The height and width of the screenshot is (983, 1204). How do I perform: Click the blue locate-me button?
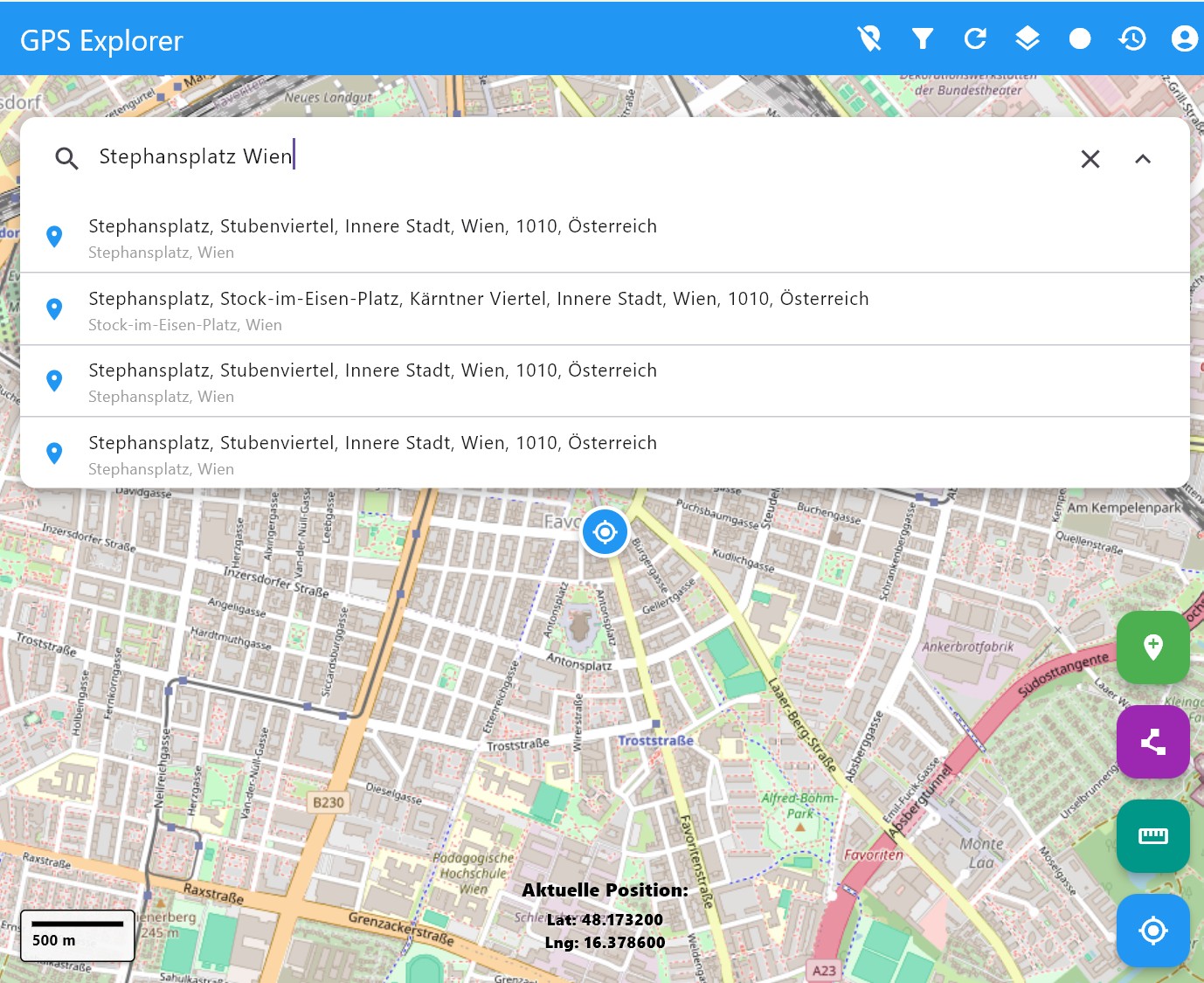pyautogui.click(x=1152, y=931)
